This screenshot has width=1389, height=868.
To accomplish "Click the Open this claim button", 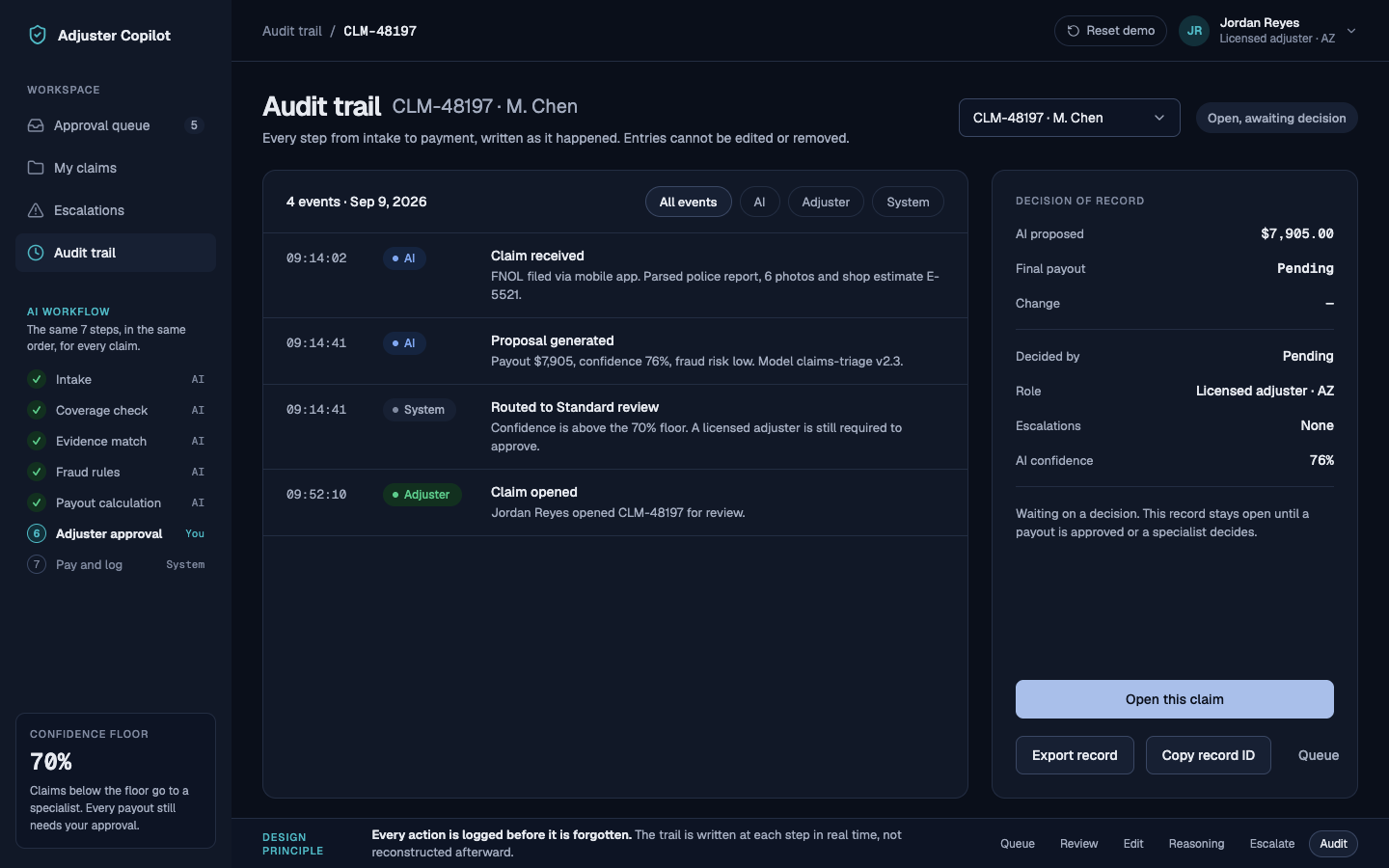I will 1175,699.
